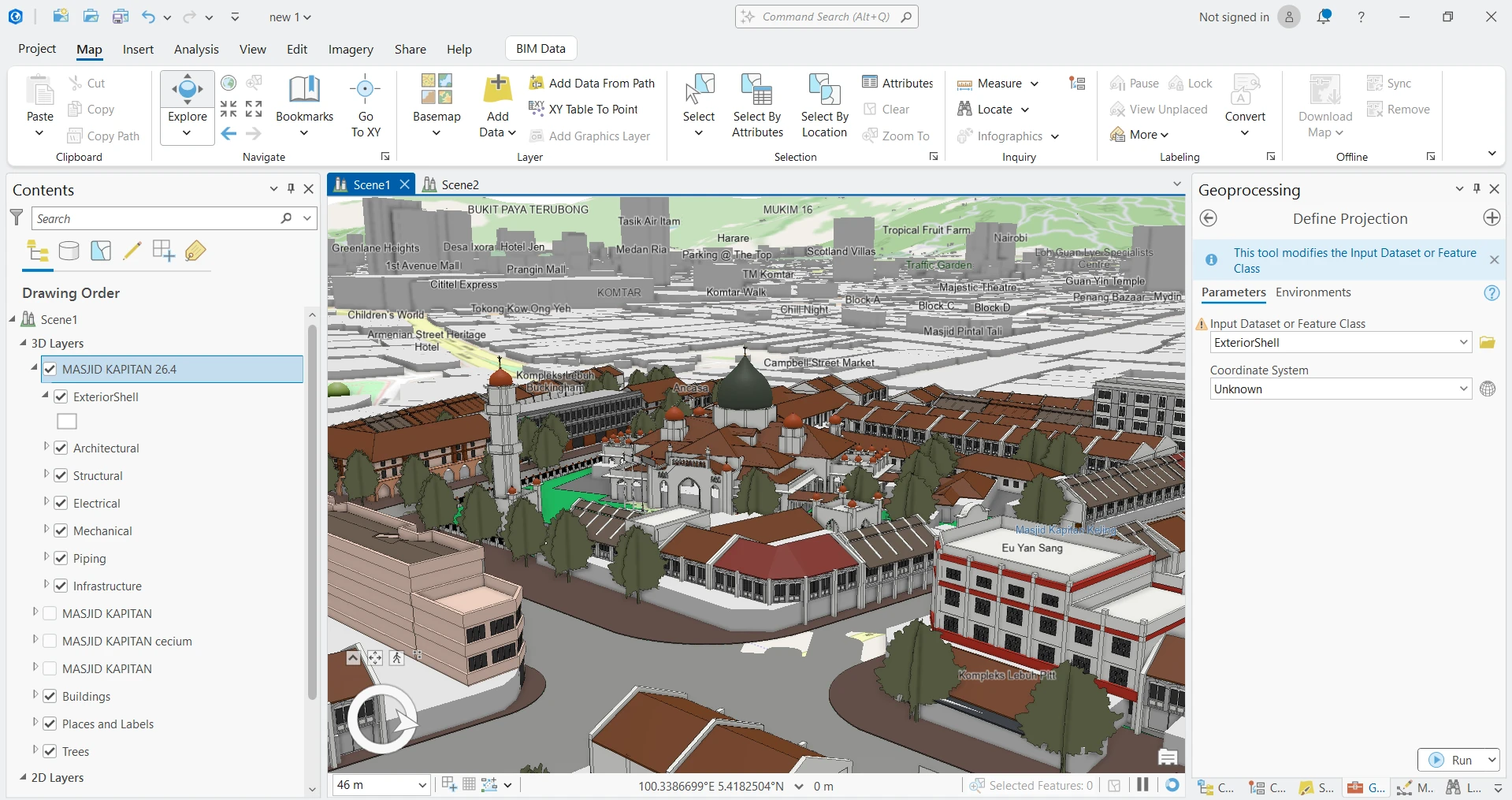1512x800 pixels.
Task: Open the Imagery ribbon tab
Action: (351, 49)
